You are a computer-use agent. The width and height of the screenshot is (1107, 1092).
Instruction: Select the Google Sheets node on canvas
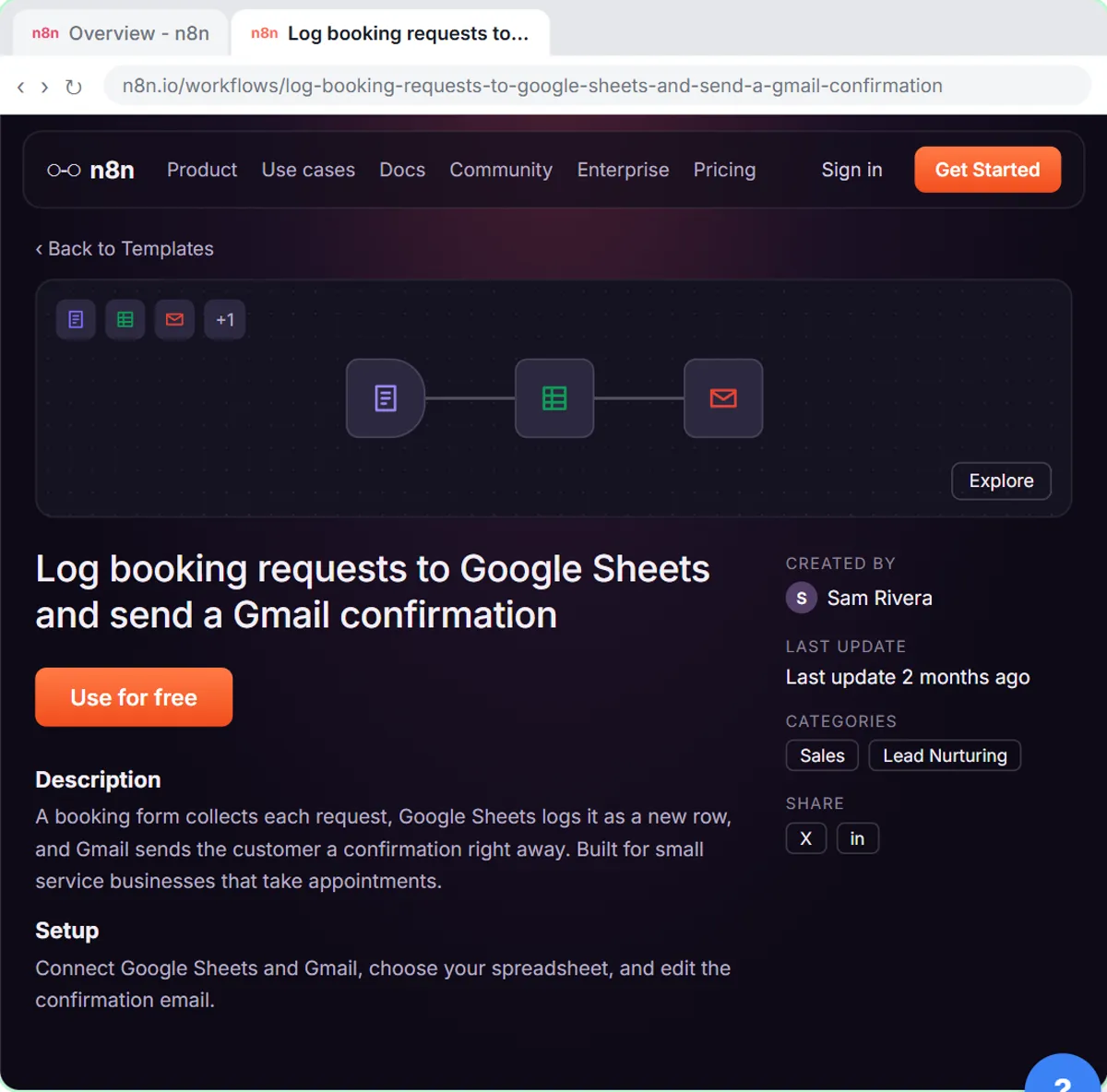[x=554, y=398]
